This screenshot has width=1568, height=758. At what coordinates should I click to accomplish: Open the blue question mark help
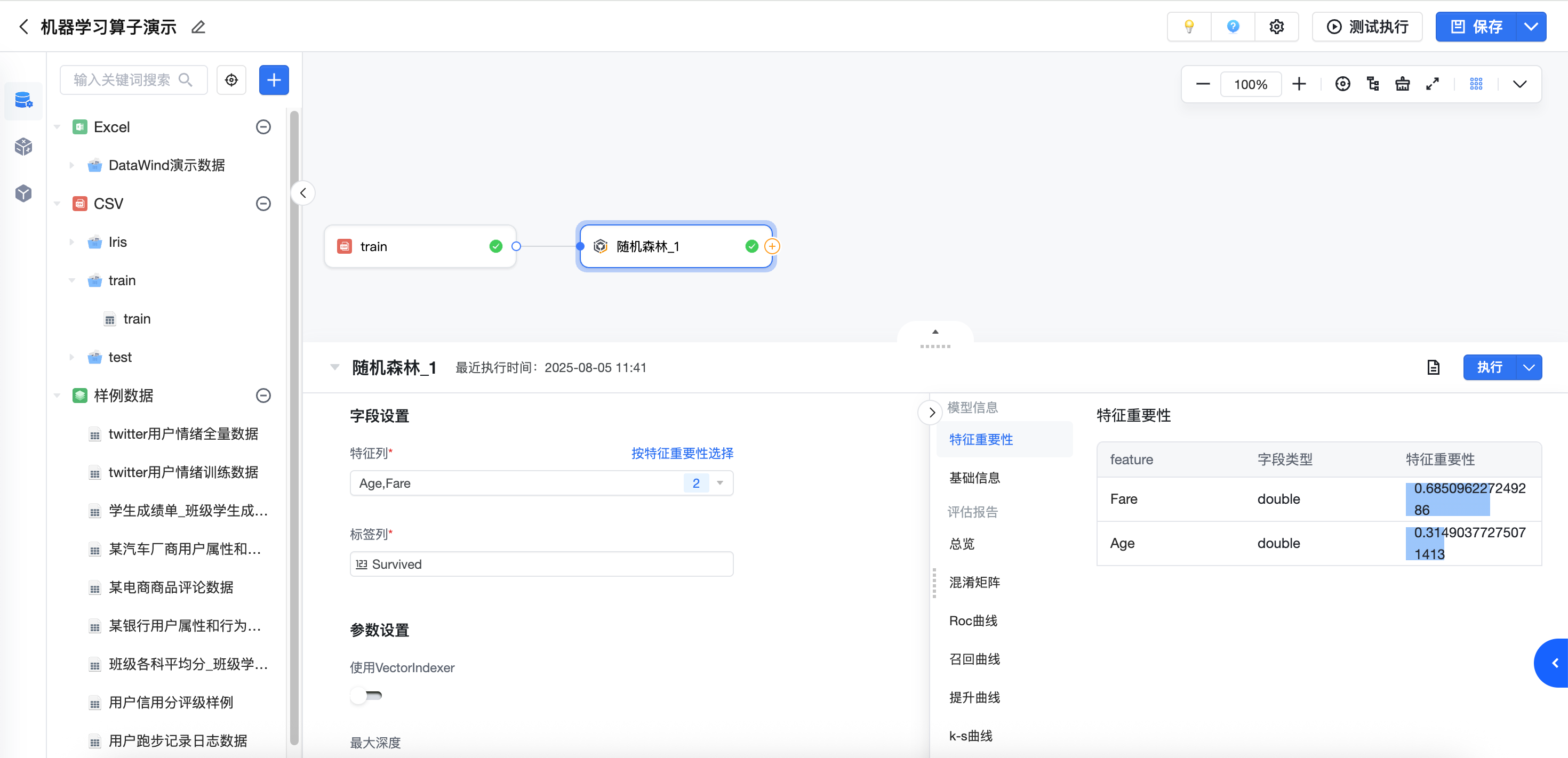(1233, 27)
